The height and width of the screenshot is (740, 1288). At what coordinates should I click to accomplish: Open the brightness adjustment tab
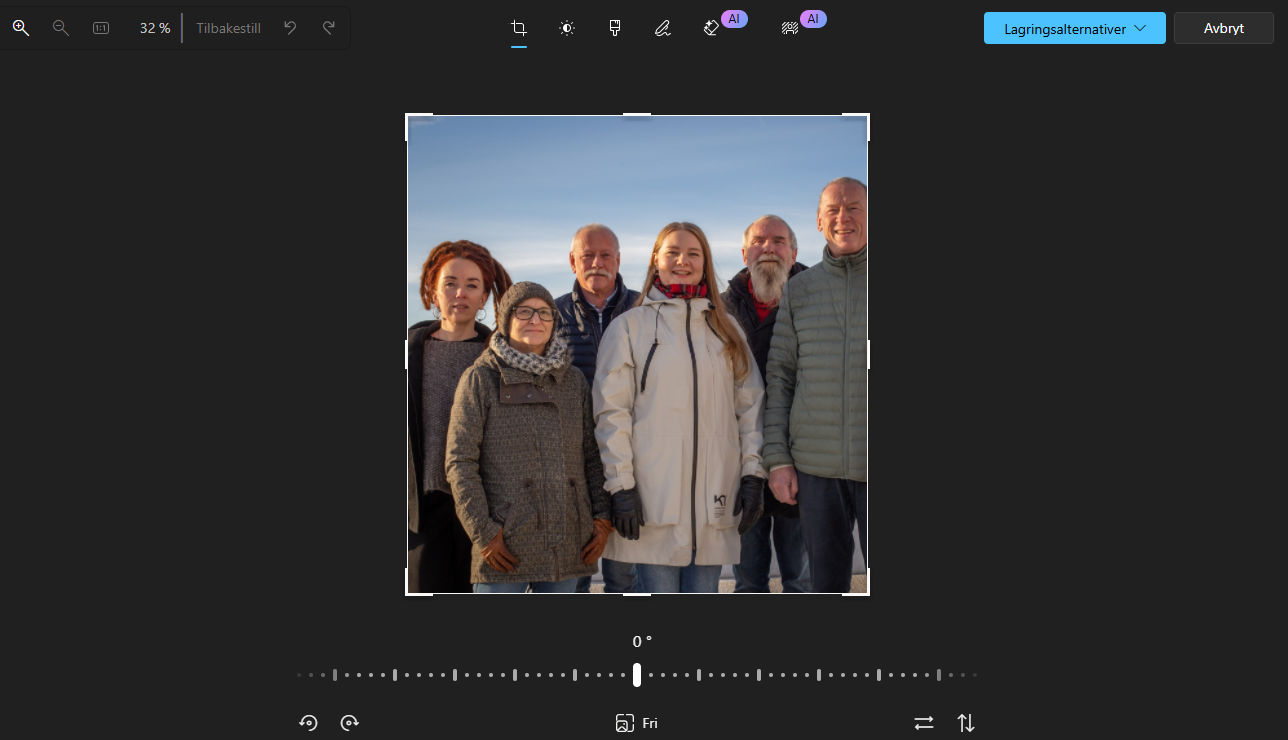pos(567,28)
